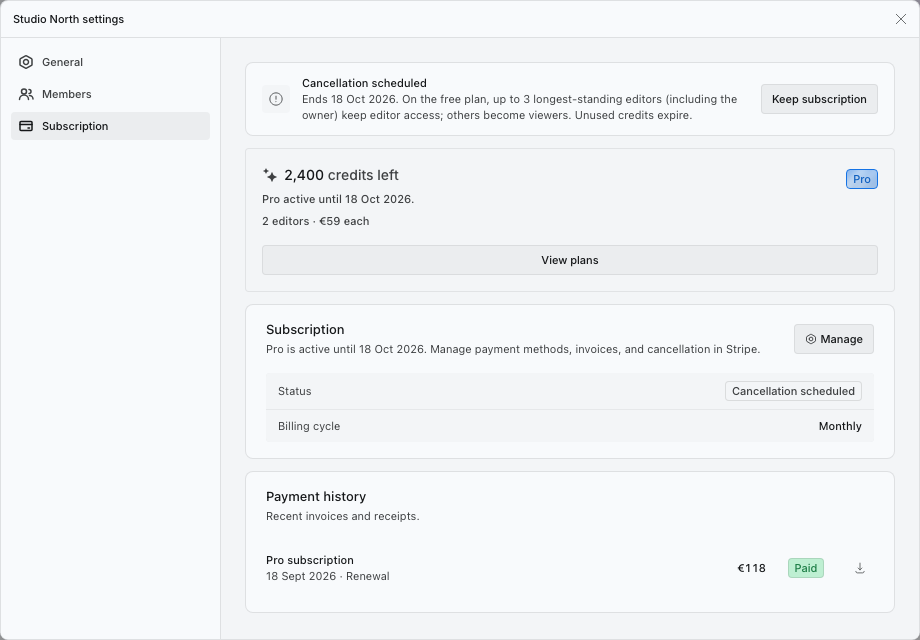
Task: Click '18 Sept 2026 · Renewal' text
Action: click(x=327, y=576)
